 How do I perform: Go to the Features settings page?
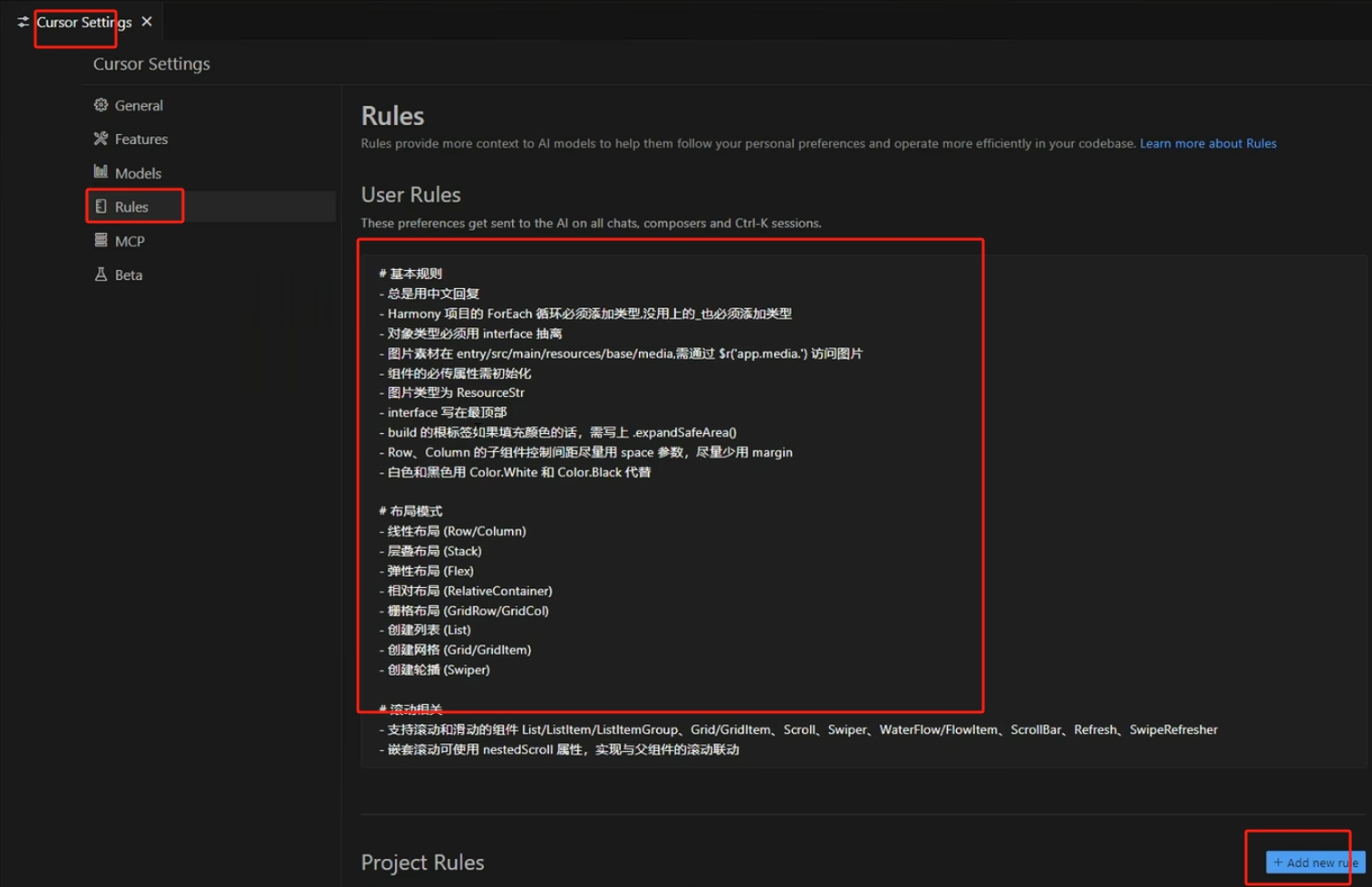[141, 139]
